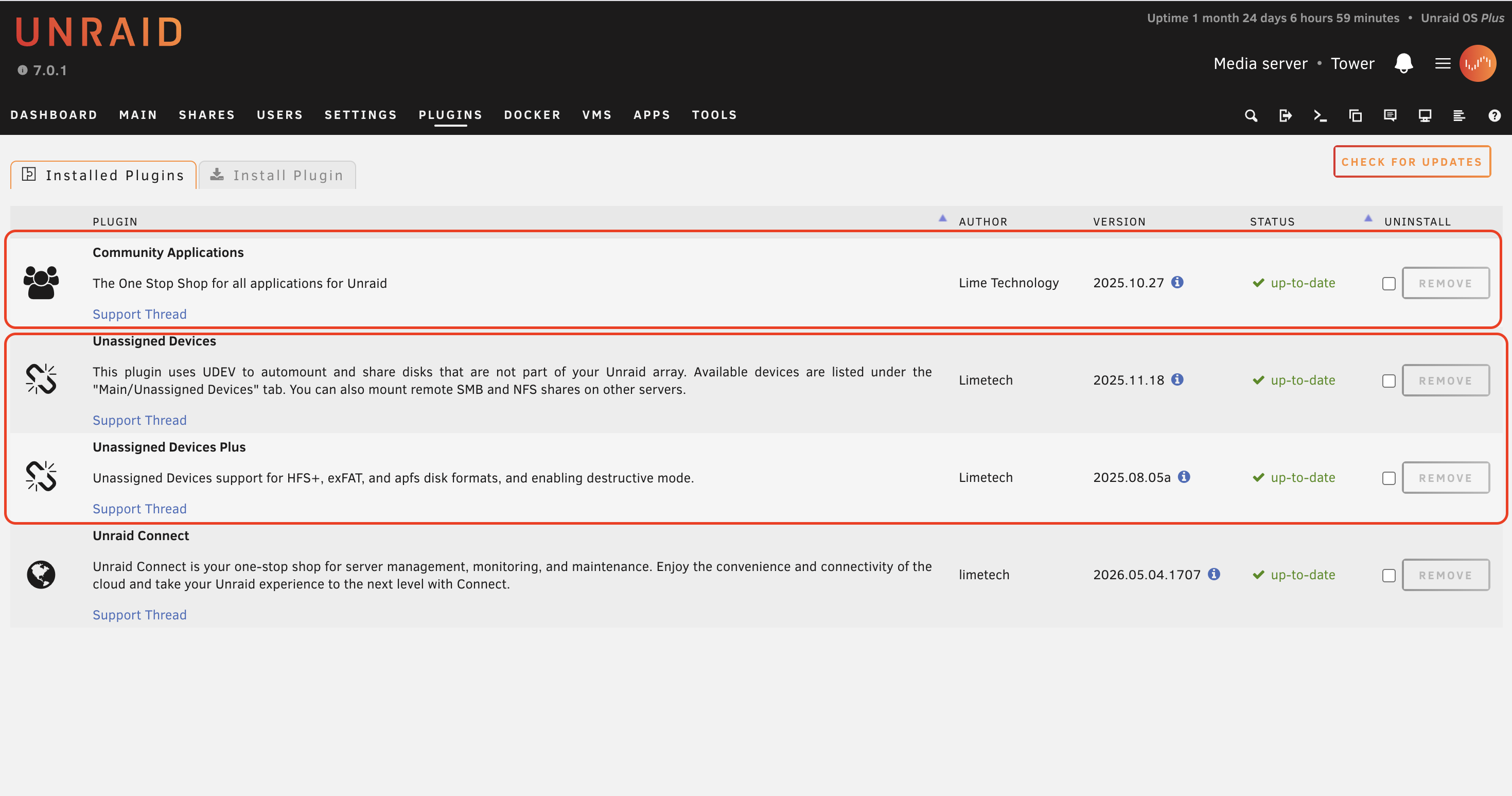Click the AUTHOR column header

click(x=983, y=222)
